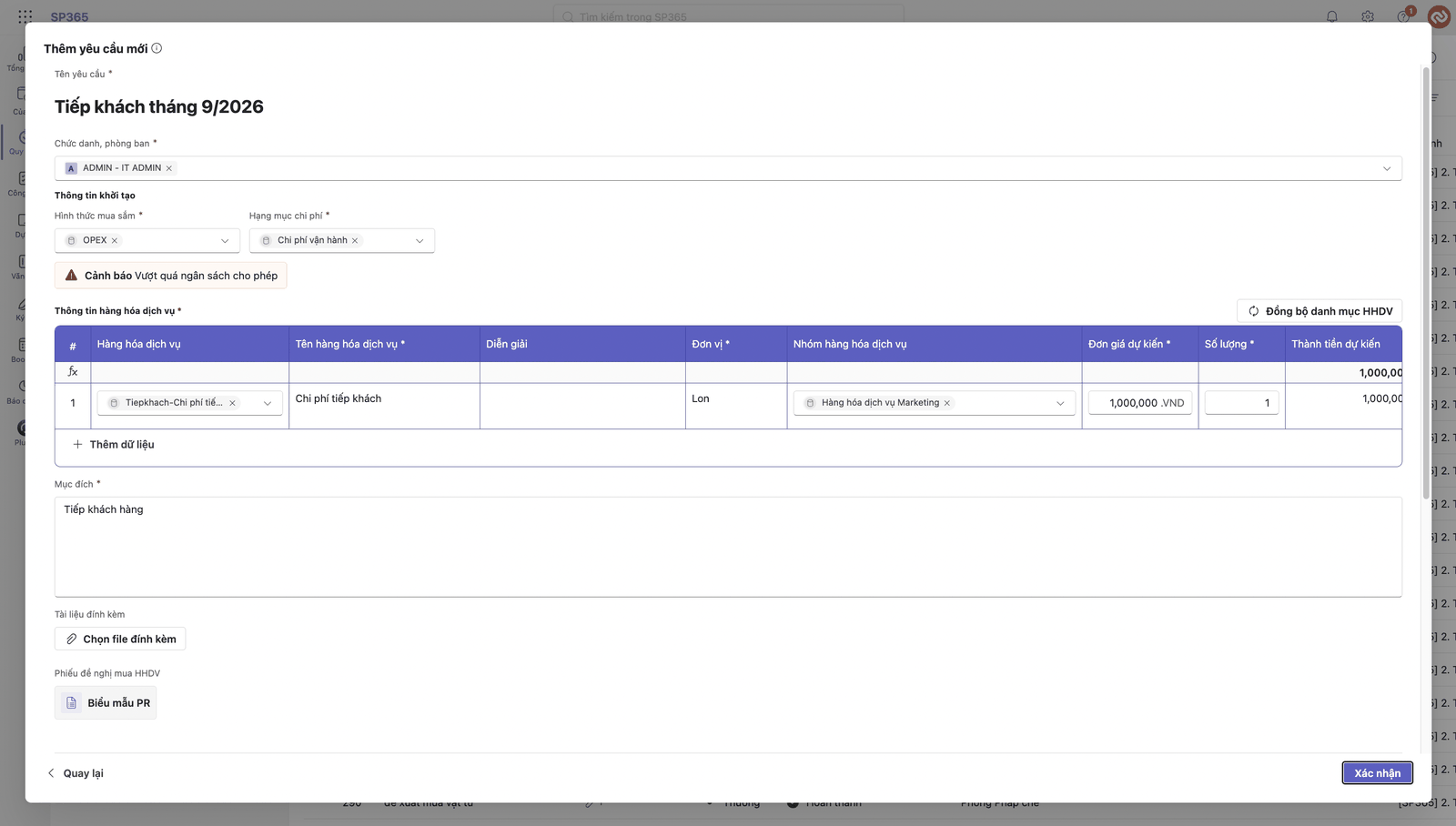Edit the request name Tiếp khách tháng 9/2026

click(159, 106)
